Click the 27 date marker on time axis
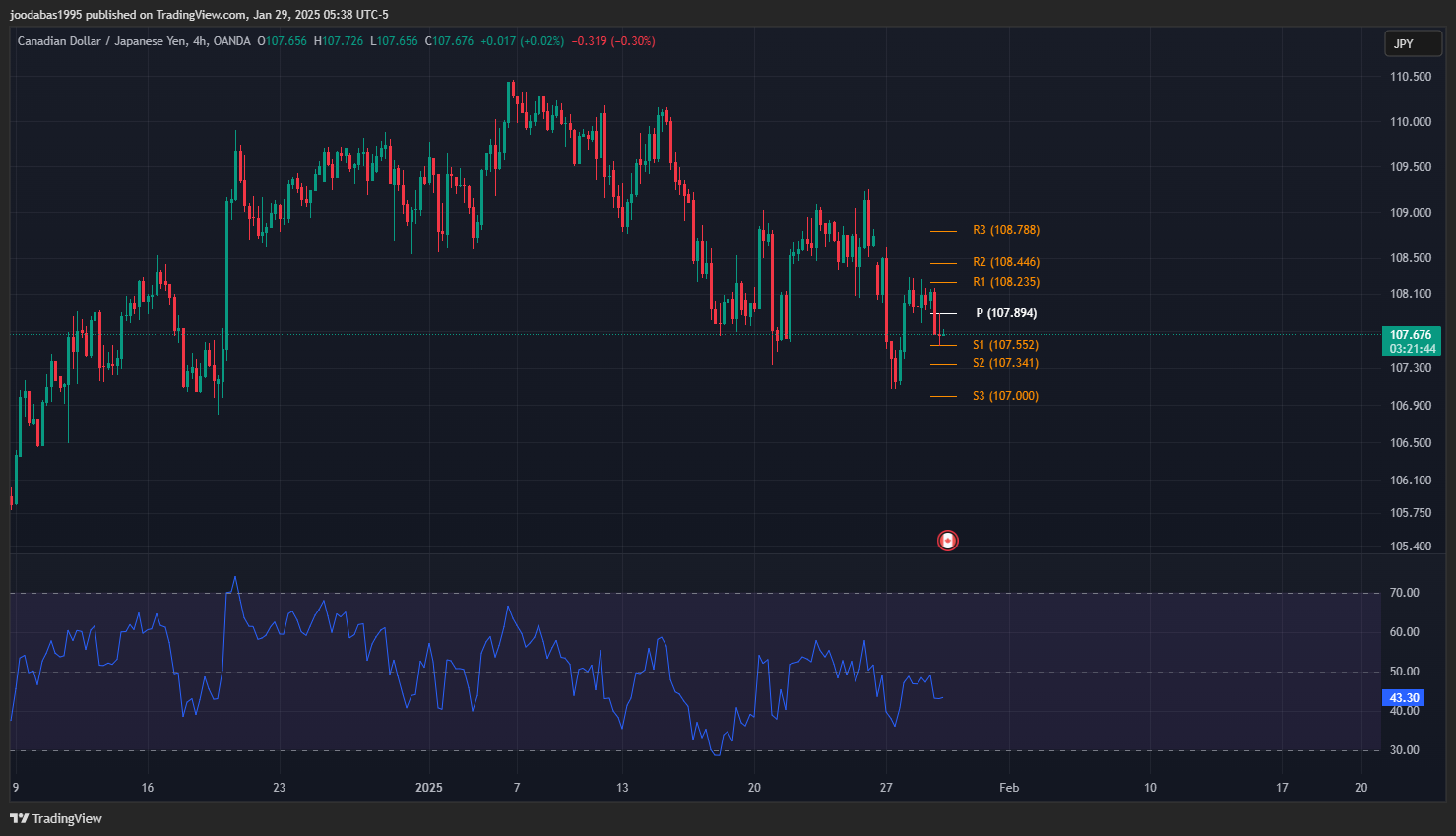1456x836 pixels. click(886, 787)
